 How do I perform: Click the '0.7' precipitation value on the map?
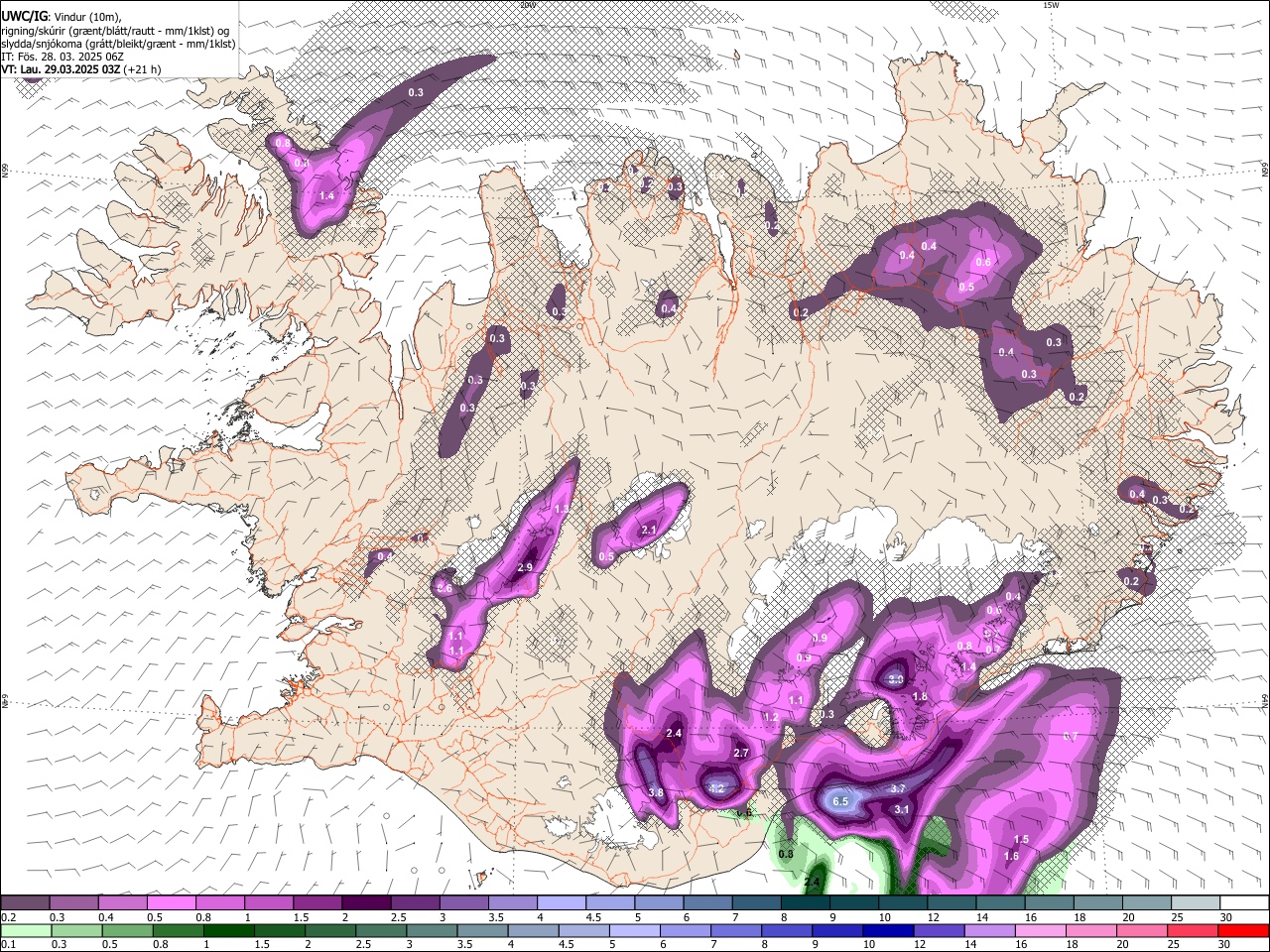pos(1071,737)
